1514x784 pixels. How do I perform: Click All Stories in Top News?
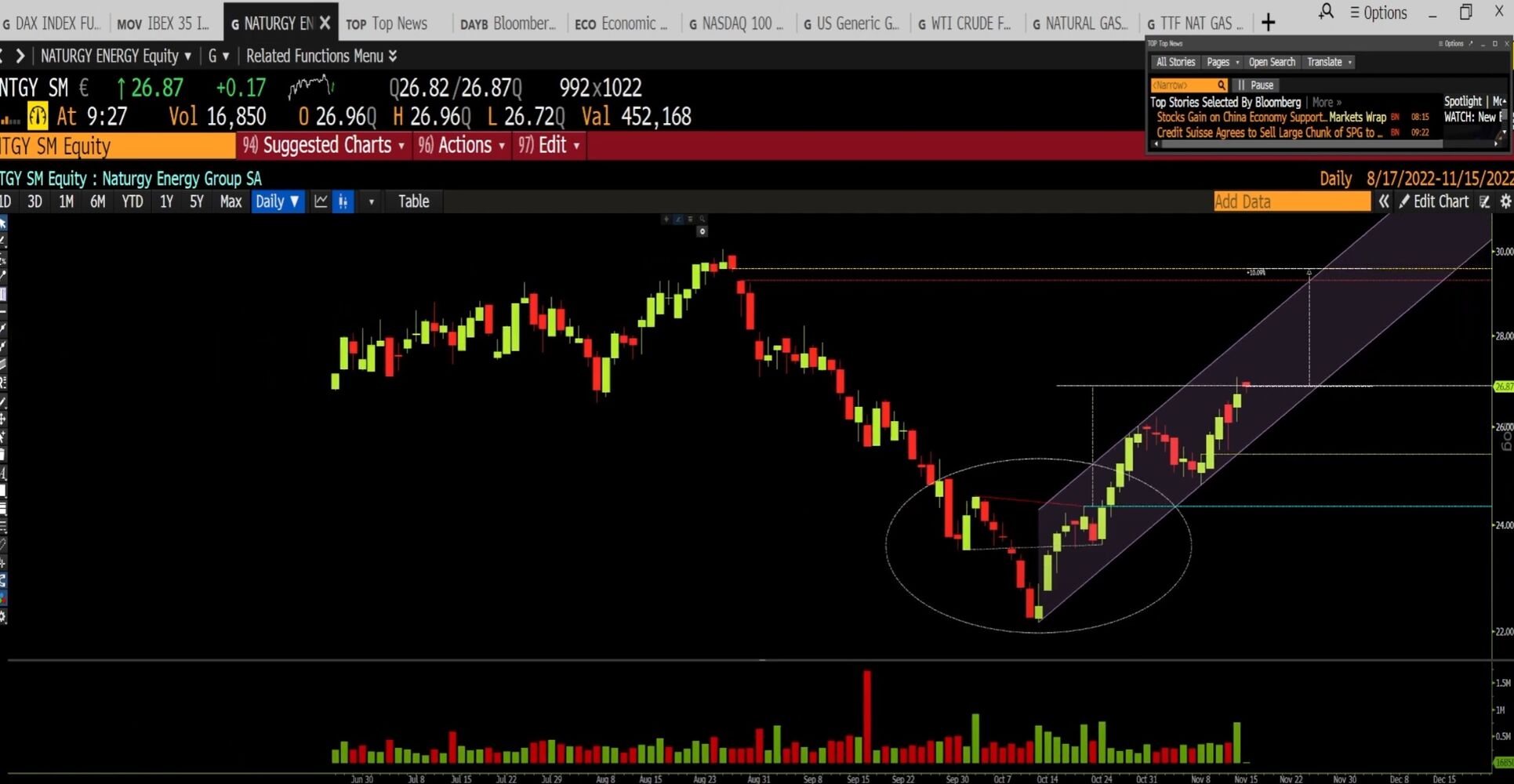tap(1175, 62)
